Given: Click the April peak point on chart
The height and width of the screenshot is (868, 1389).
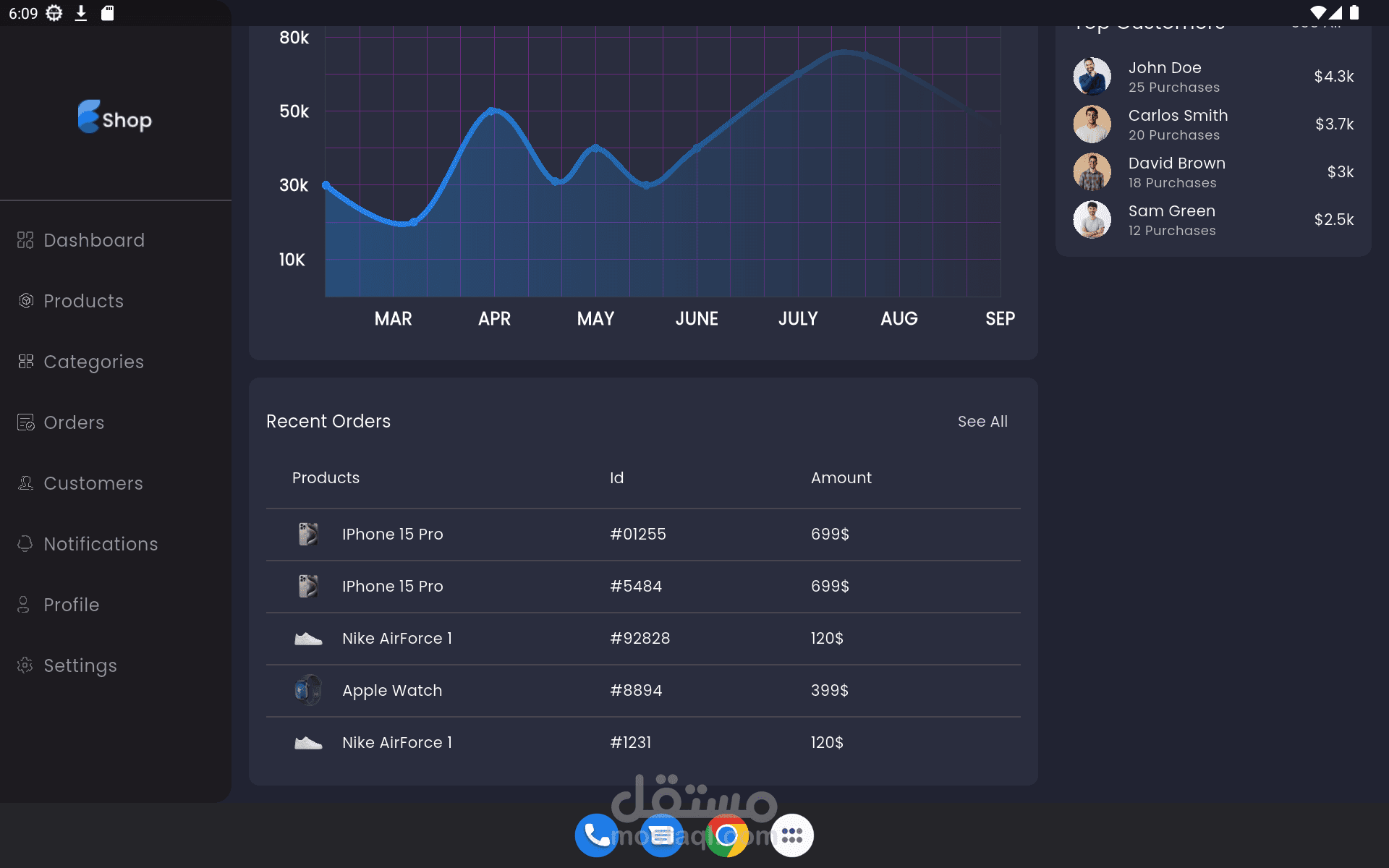Looking at the screenshot, I should point(492,111).
